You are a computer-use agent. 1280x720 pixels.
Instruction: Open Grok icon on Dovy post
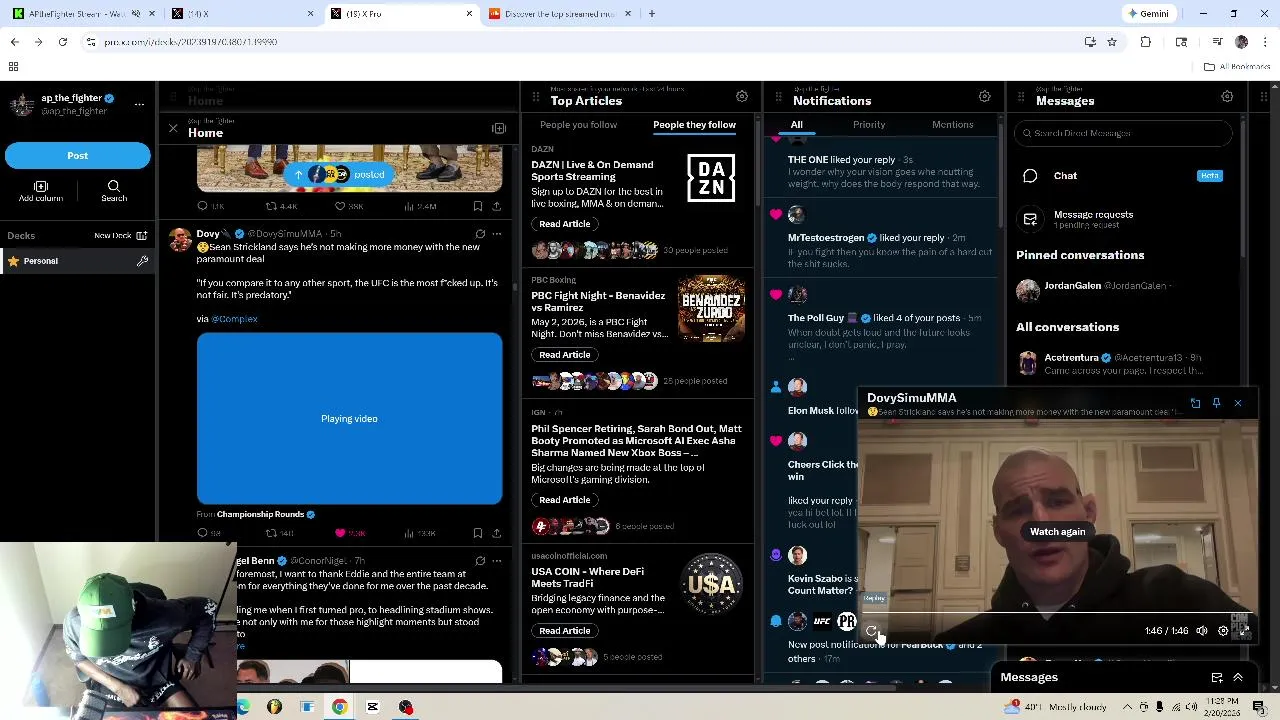(x=480, y=234)
